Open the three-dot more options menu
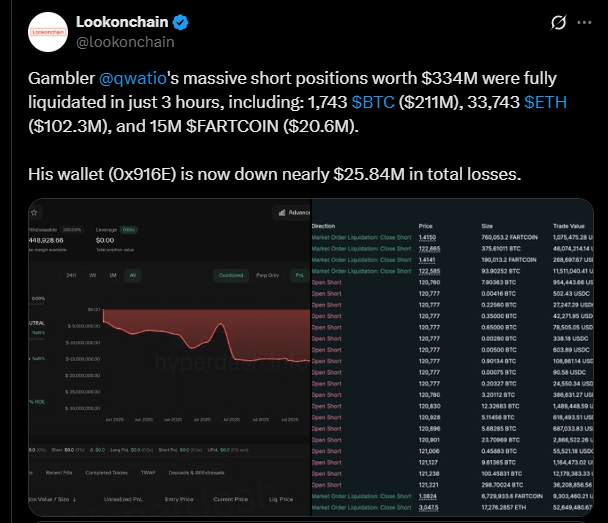Screen dimensions: 608x523 pyautogui.click(x=584, y=22)
